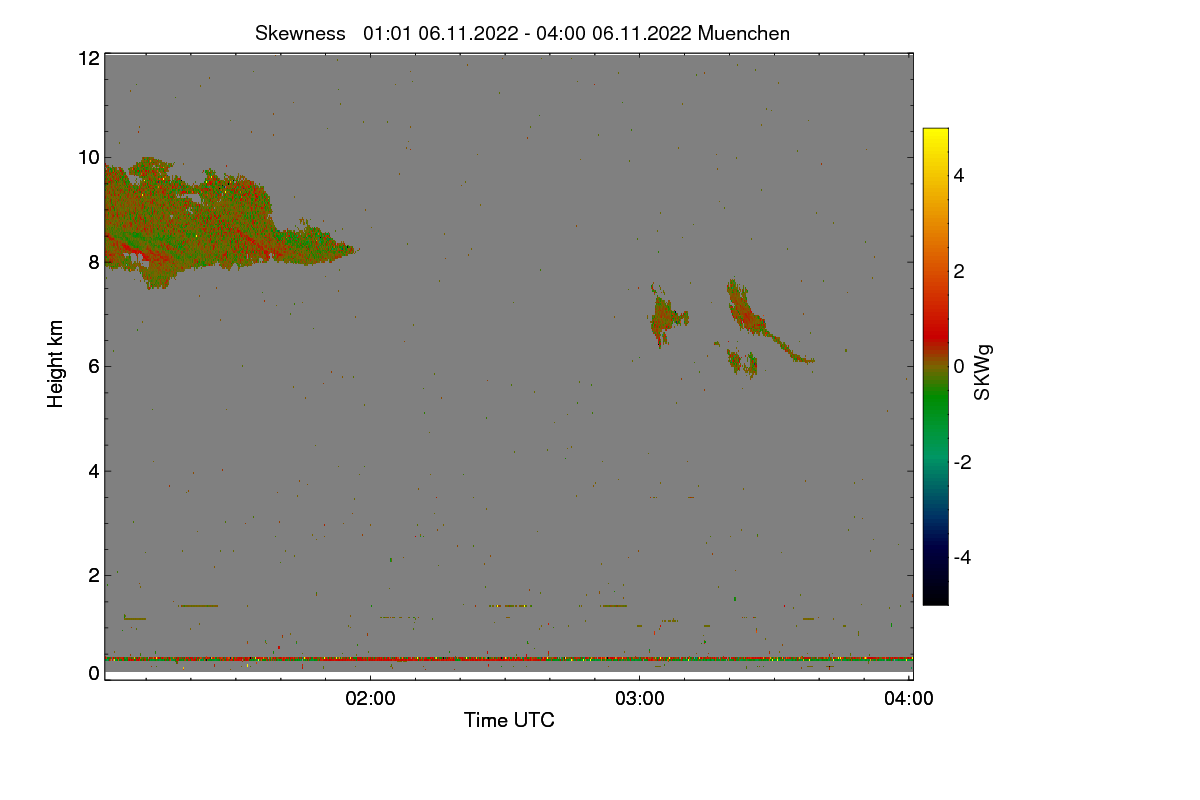Viewport: 1200px width, 800px height.
Task: Click the "Height km" axis label
Action: click(57, 364)
